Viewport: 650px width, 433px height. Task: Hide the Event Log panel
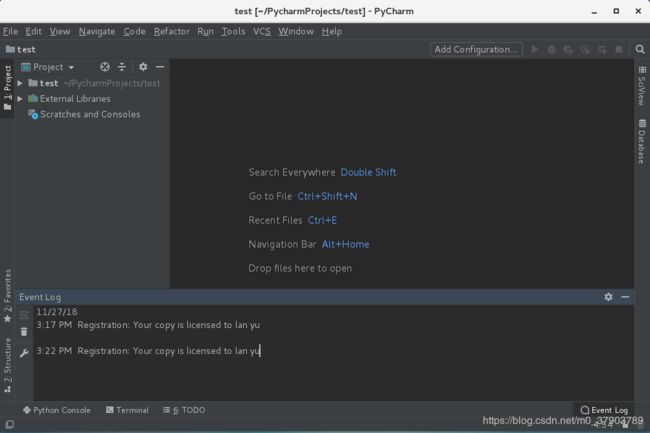point(625,297)
